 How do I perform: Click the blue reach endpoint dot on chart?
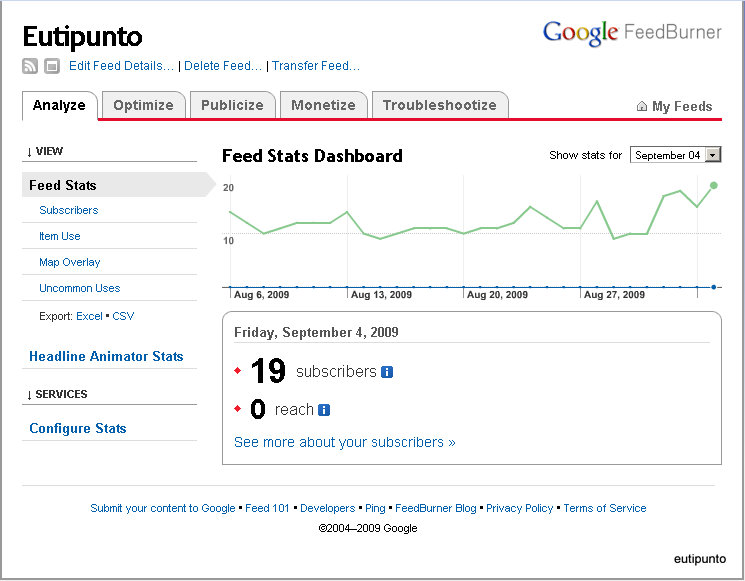coord(714,287)
